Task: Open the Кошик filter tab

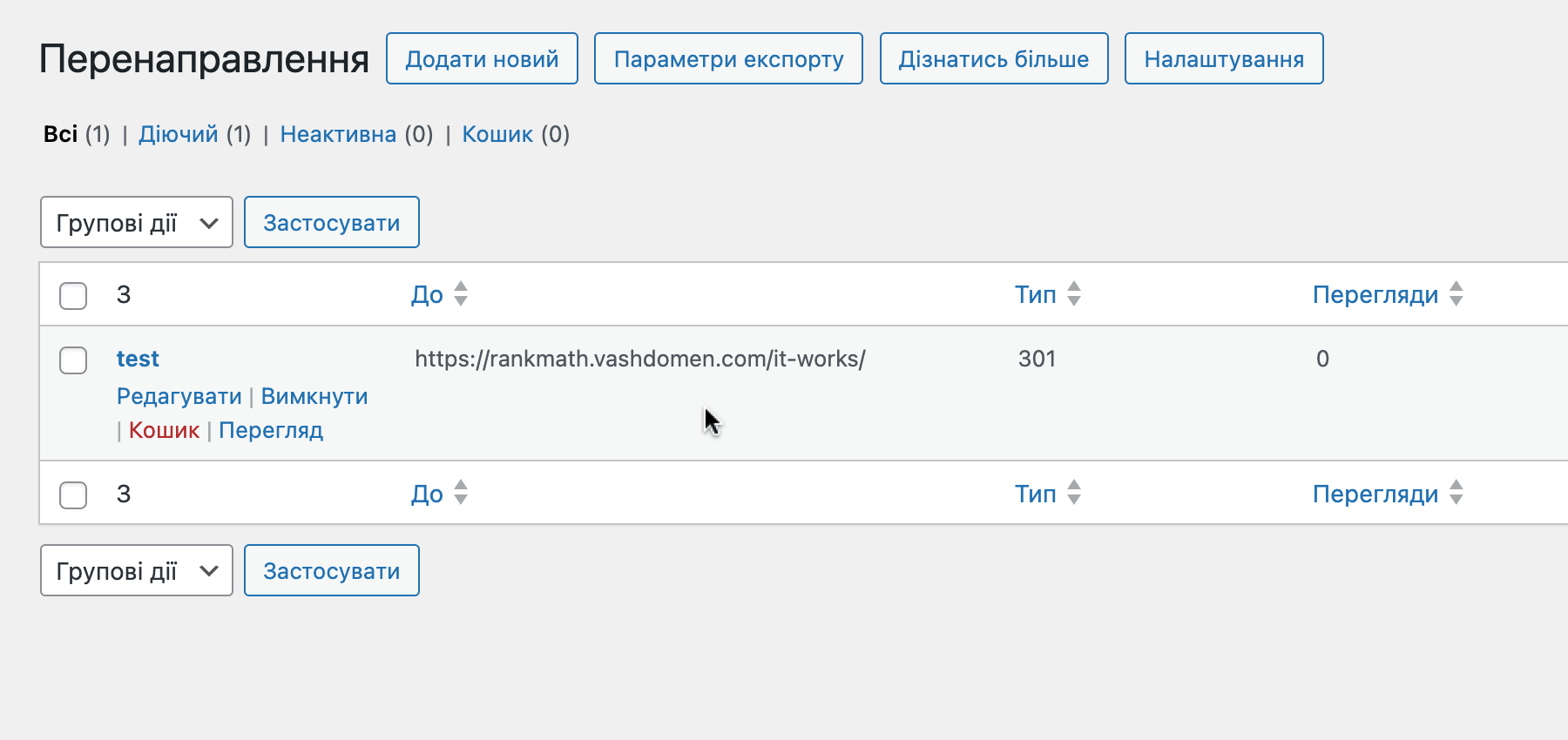Action: click(497, 134)
